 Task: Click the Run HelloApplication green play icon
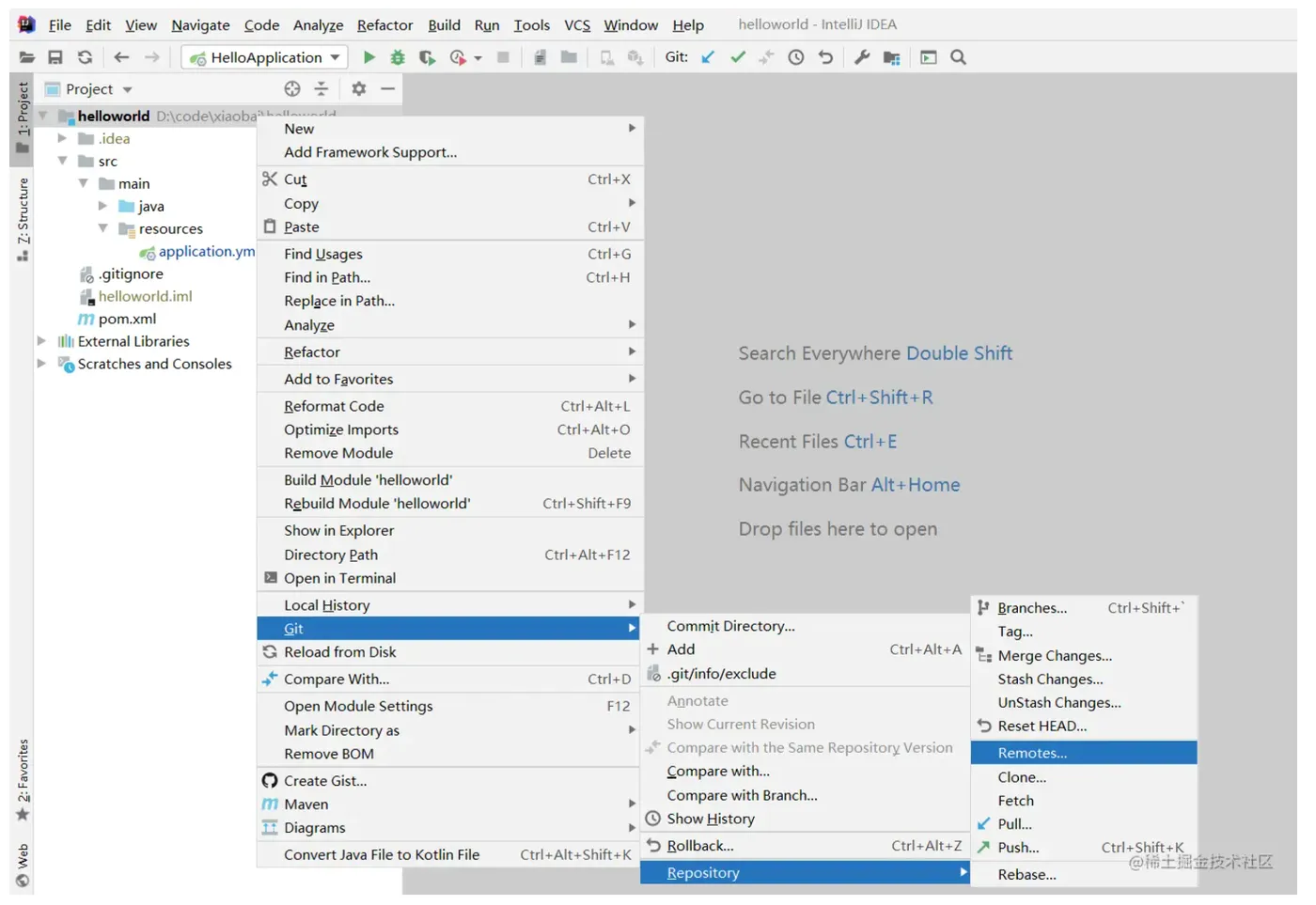pos(368,57)
